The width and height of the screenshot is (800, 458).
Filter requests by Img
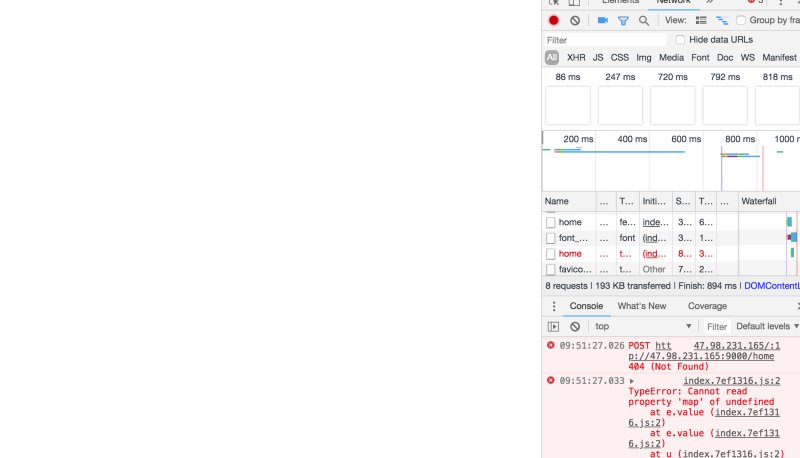(x=644, y=58)
